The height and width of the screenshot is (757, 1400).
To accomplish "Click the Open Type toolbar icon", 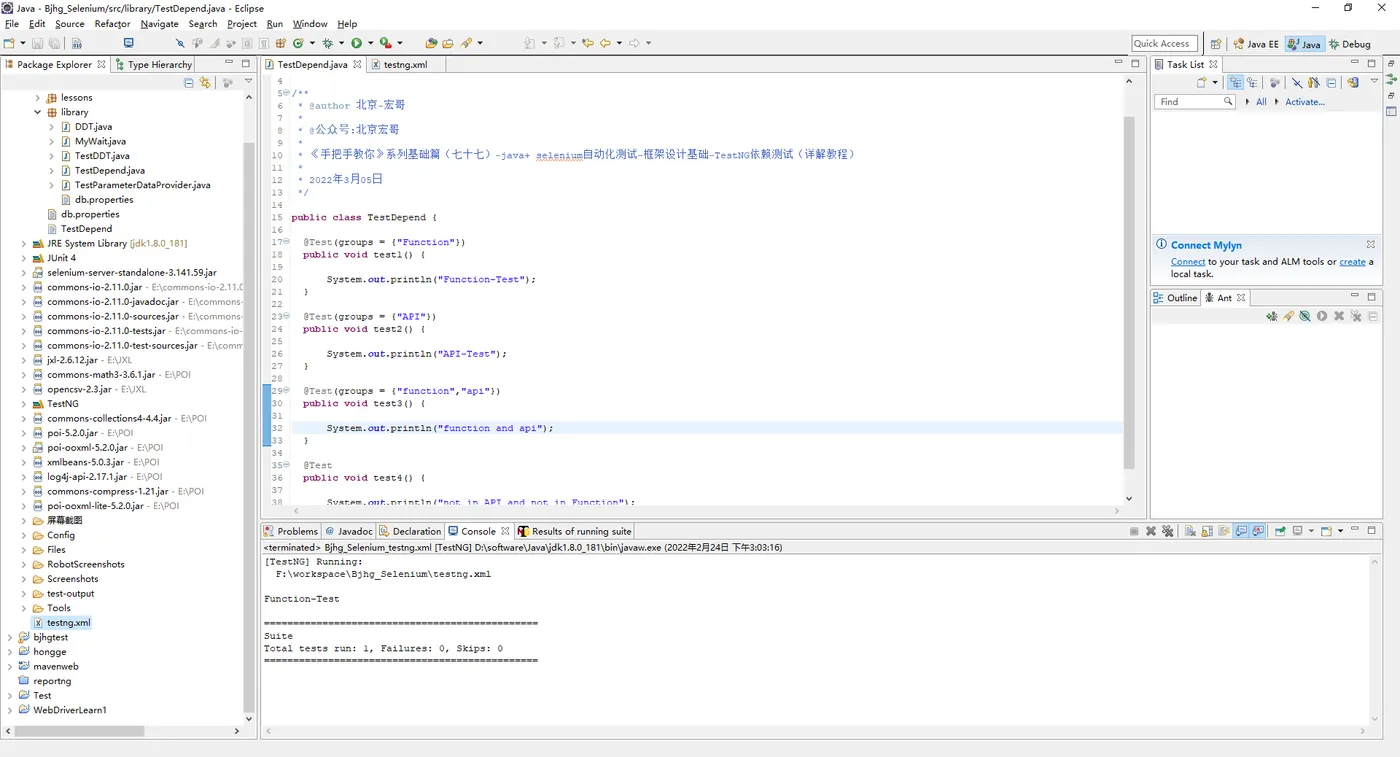I will (x=431, y=43).
